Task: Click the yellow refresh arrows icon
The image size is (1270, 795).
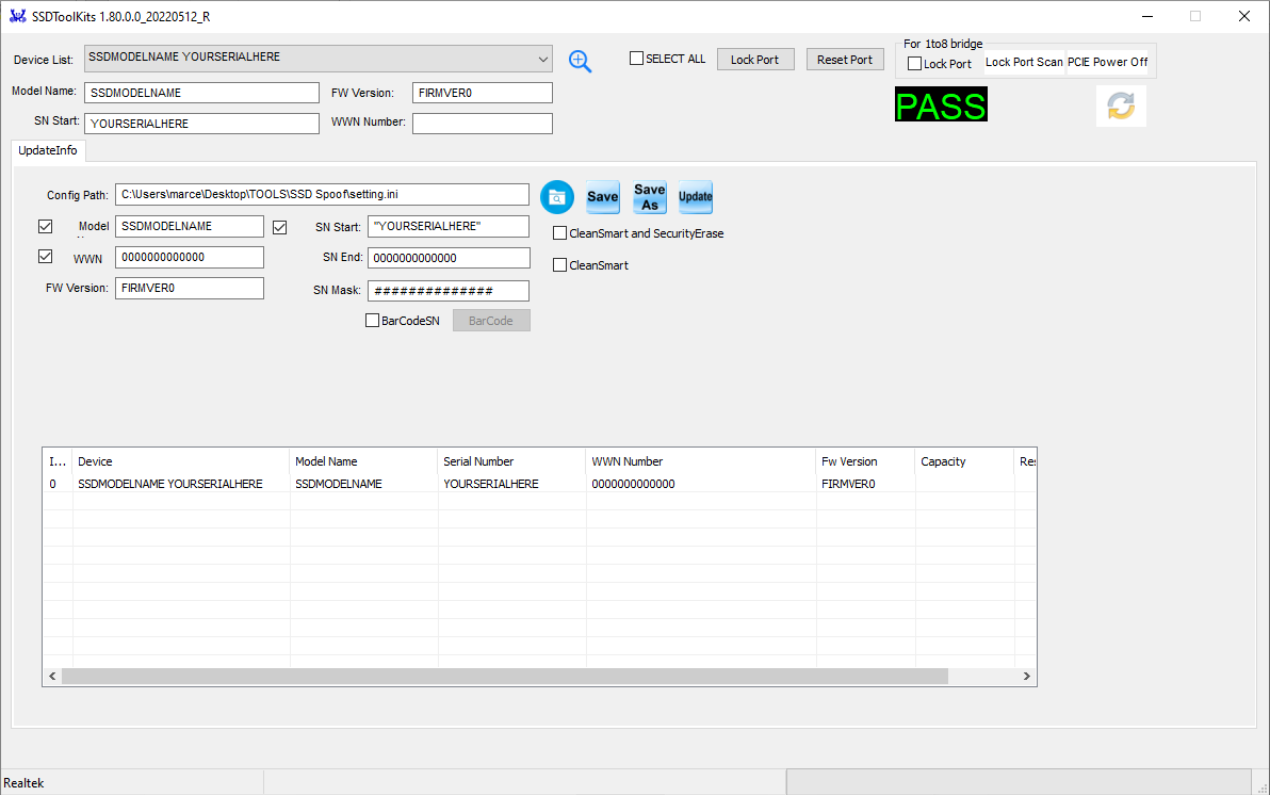Action: coord(1121,106)
